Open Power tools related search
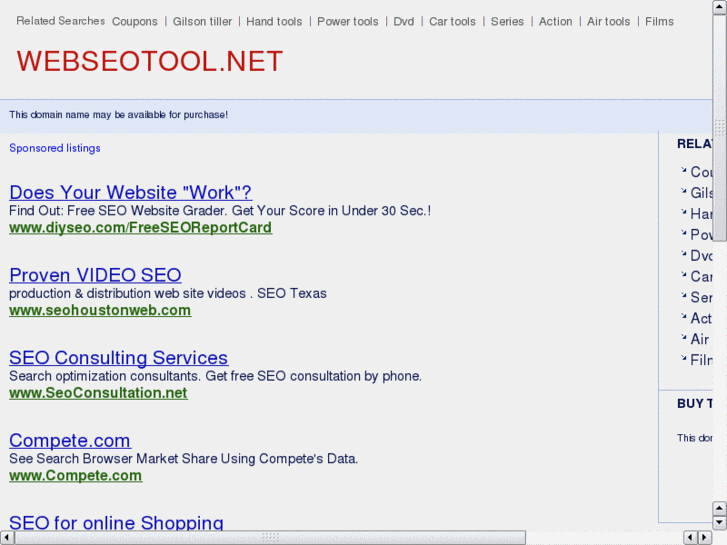The width and height of the screenshot is (727, 545). pos(348,22)
